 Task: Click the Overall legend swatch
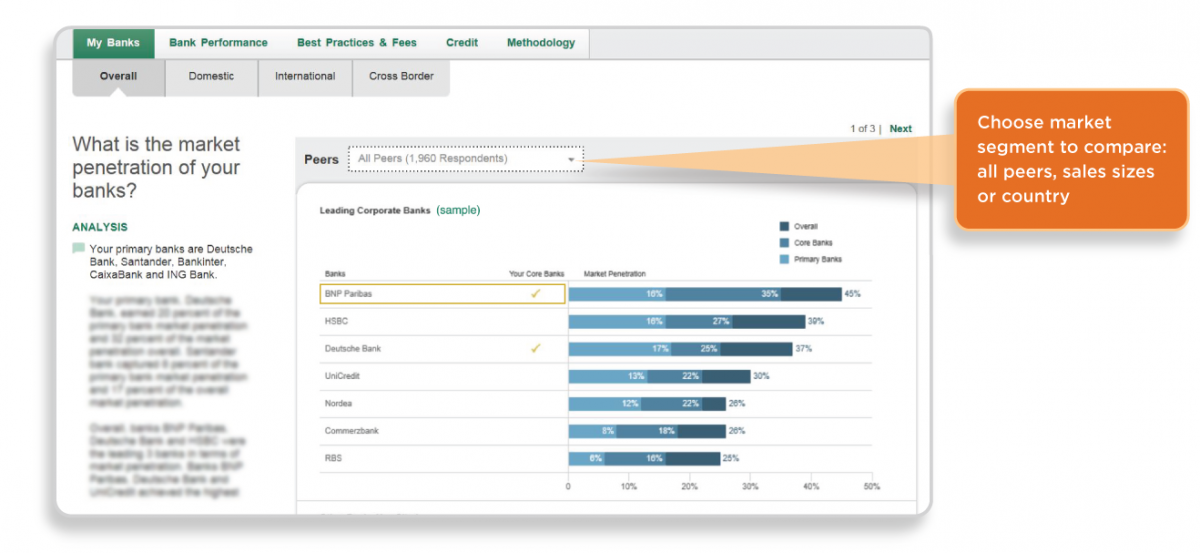point(784,227)
